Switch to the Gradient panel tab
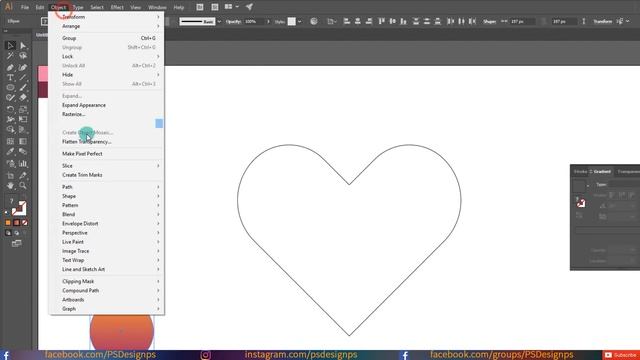 tap(602, 171)
